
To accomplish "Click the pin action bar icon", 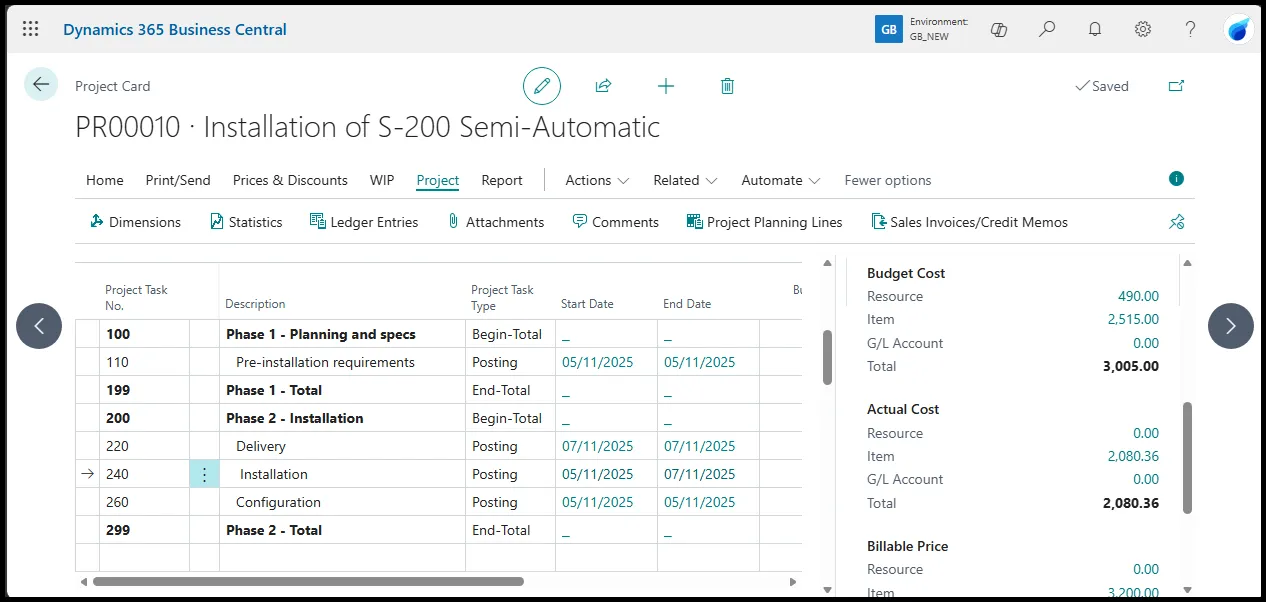I will point(1177,222).
